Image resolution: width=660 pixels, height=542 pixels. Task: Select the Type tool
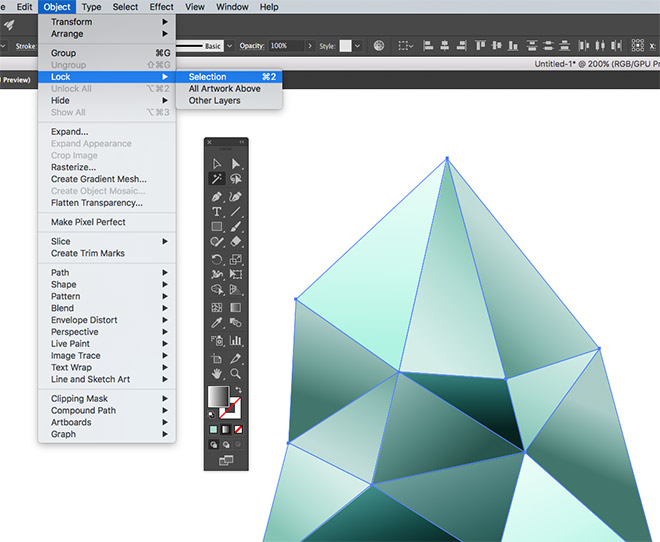tap(216, 212)
